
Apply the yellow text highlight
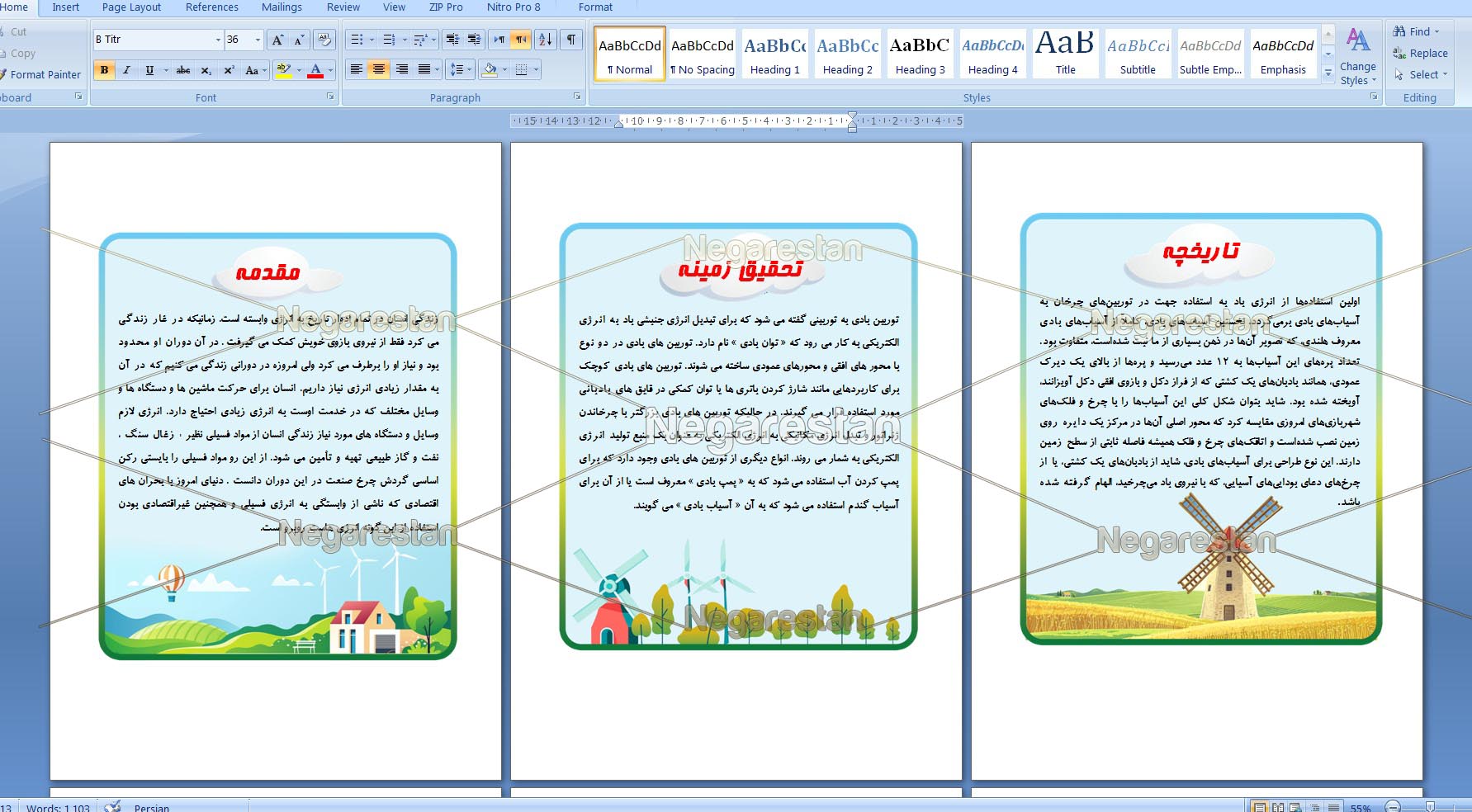point(283,70)
